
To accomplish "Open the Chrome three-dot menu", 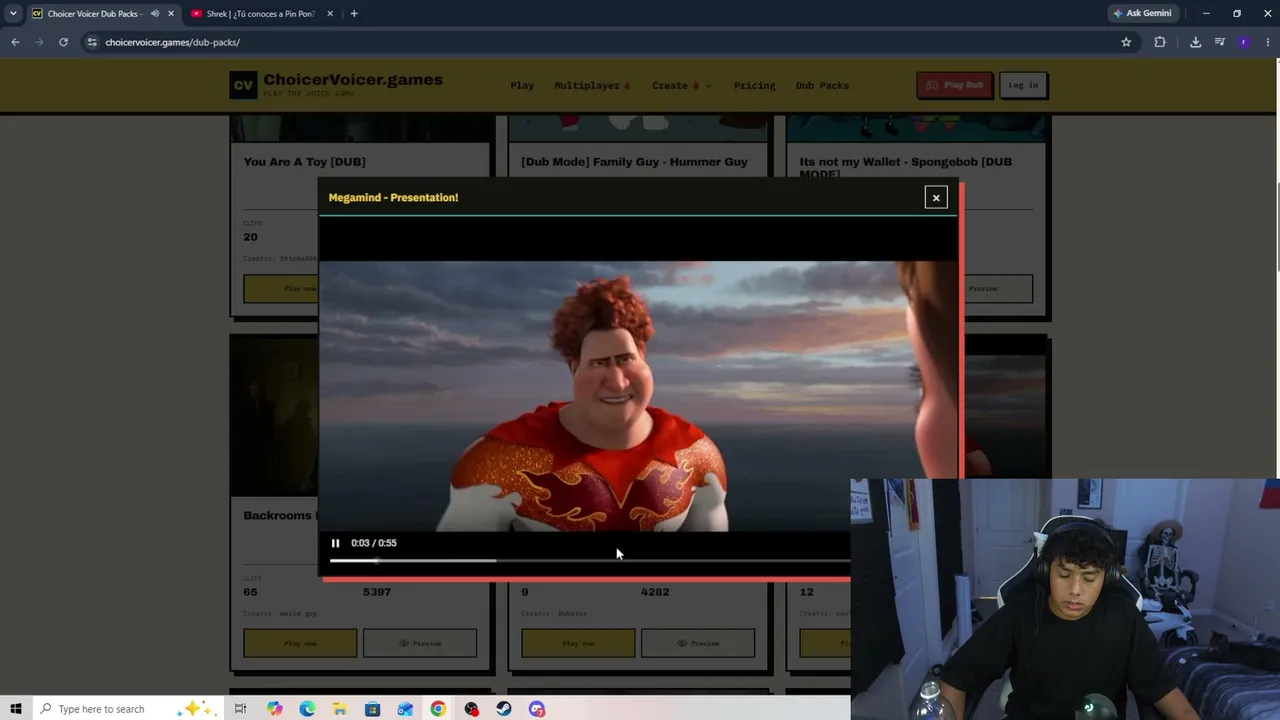I will coord(1268,42).
